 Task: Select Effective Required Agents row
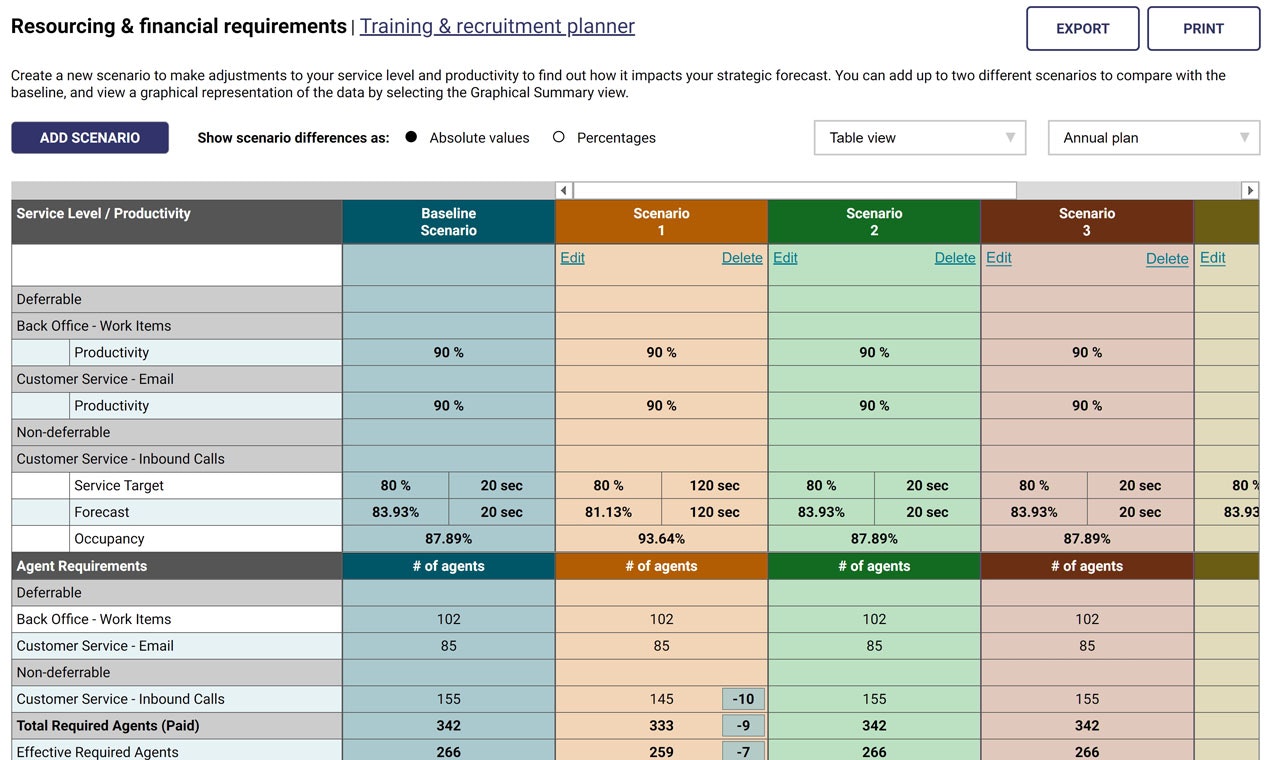(177, 751)
